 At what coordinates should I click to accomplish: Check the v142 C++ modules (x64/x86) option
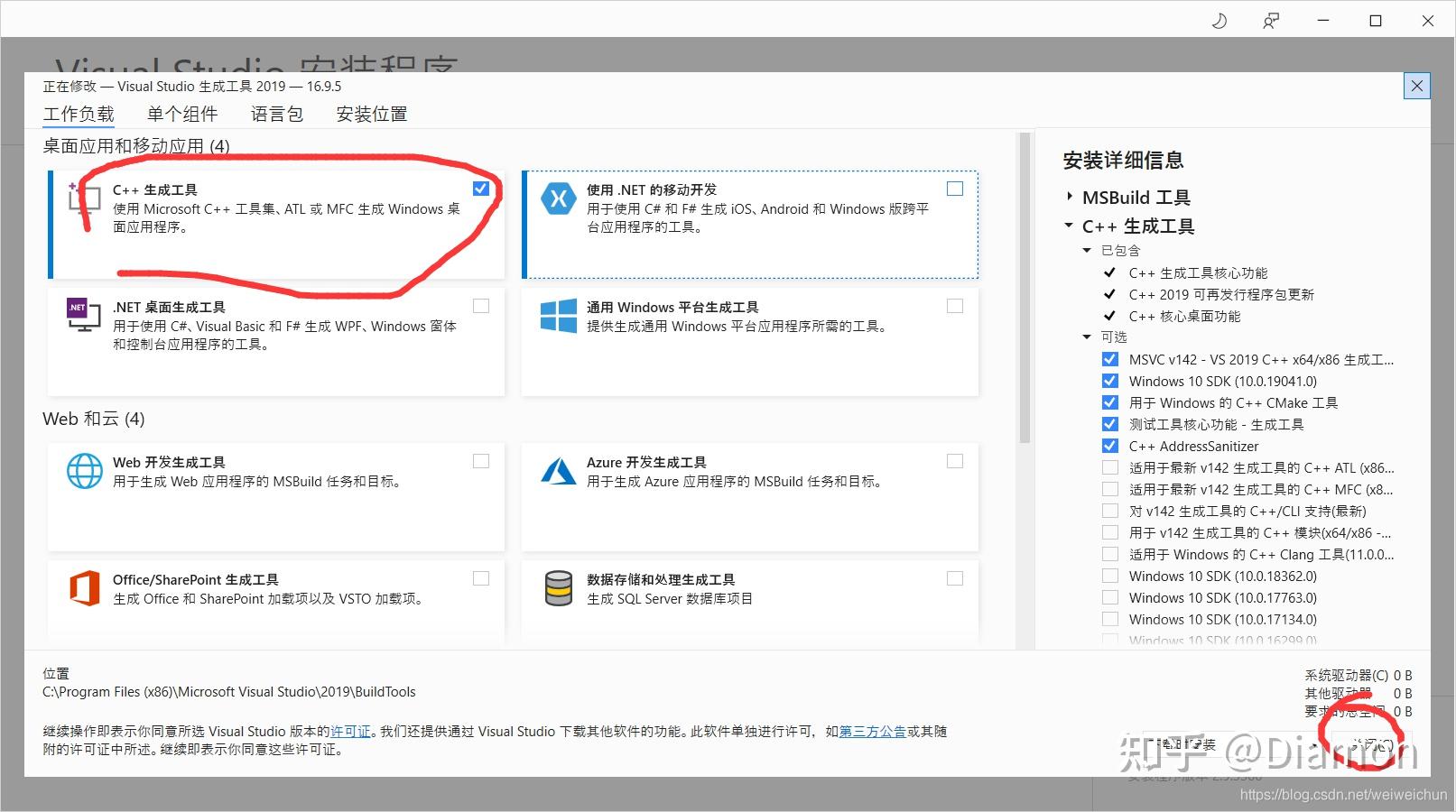[1110, 532]
